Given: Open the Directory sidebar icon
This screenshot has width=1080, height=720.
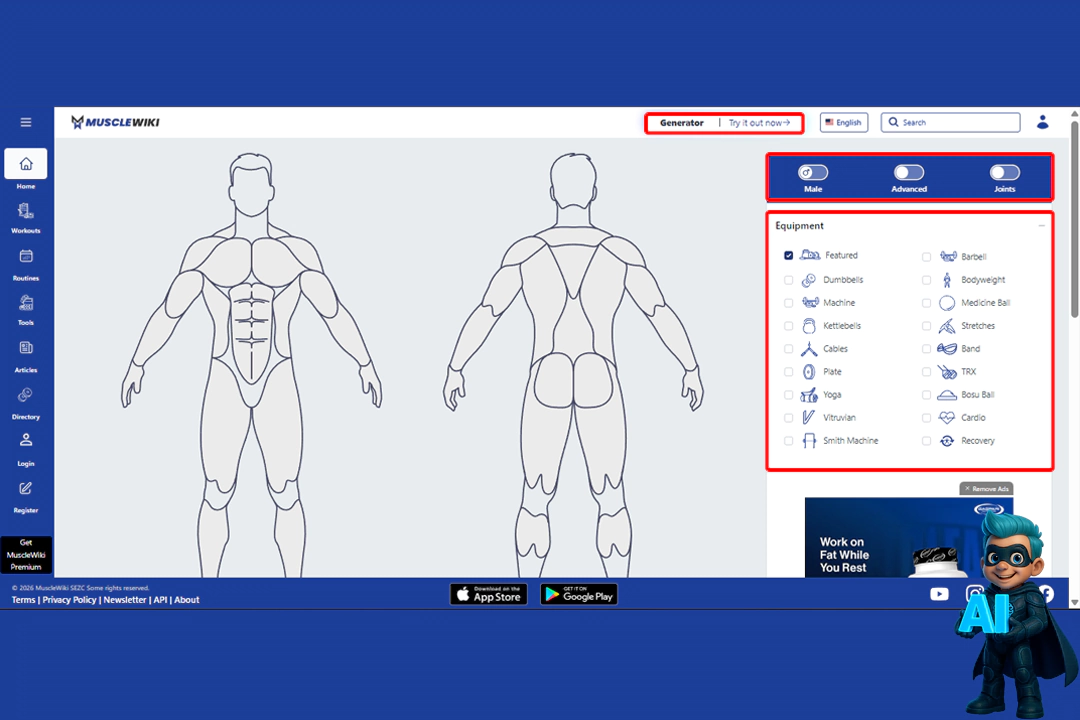Looking at the screenshot, I should tap(26, 396).
